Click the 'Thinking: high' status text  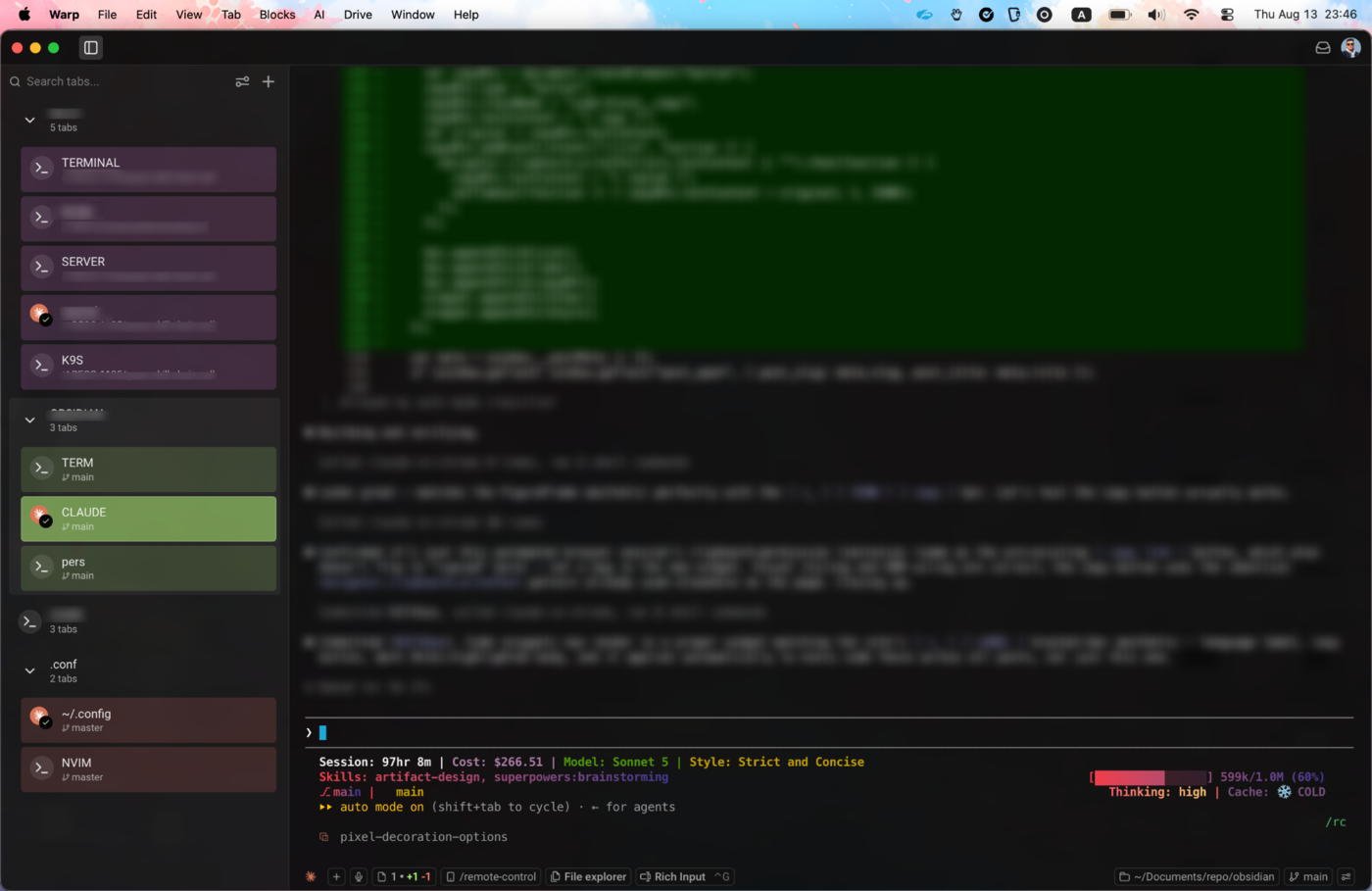tap(1157, 792)
